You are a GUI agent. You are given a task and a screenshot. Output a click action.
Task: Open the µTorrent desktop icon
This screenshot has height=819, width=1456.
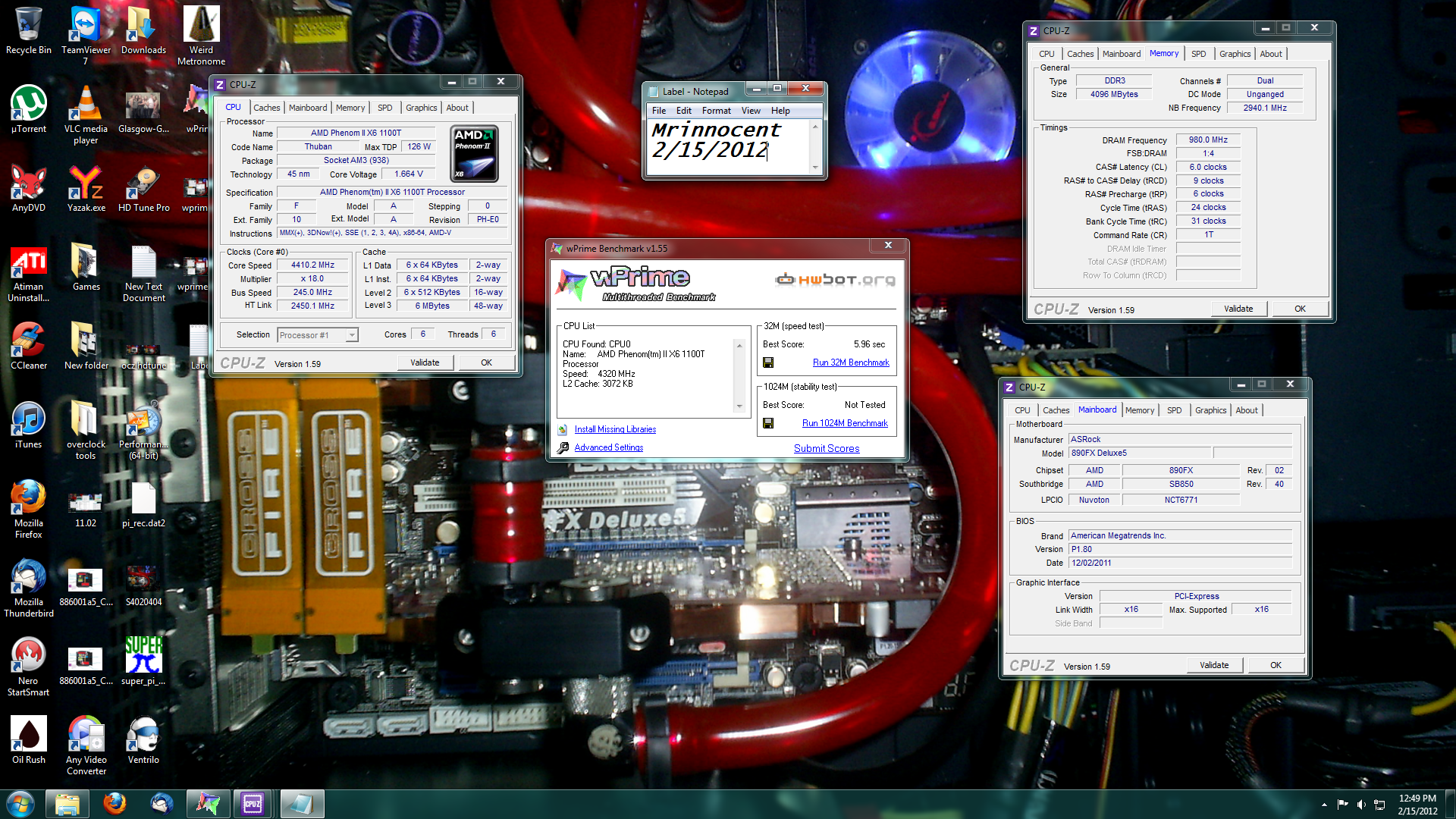[29, 109]
